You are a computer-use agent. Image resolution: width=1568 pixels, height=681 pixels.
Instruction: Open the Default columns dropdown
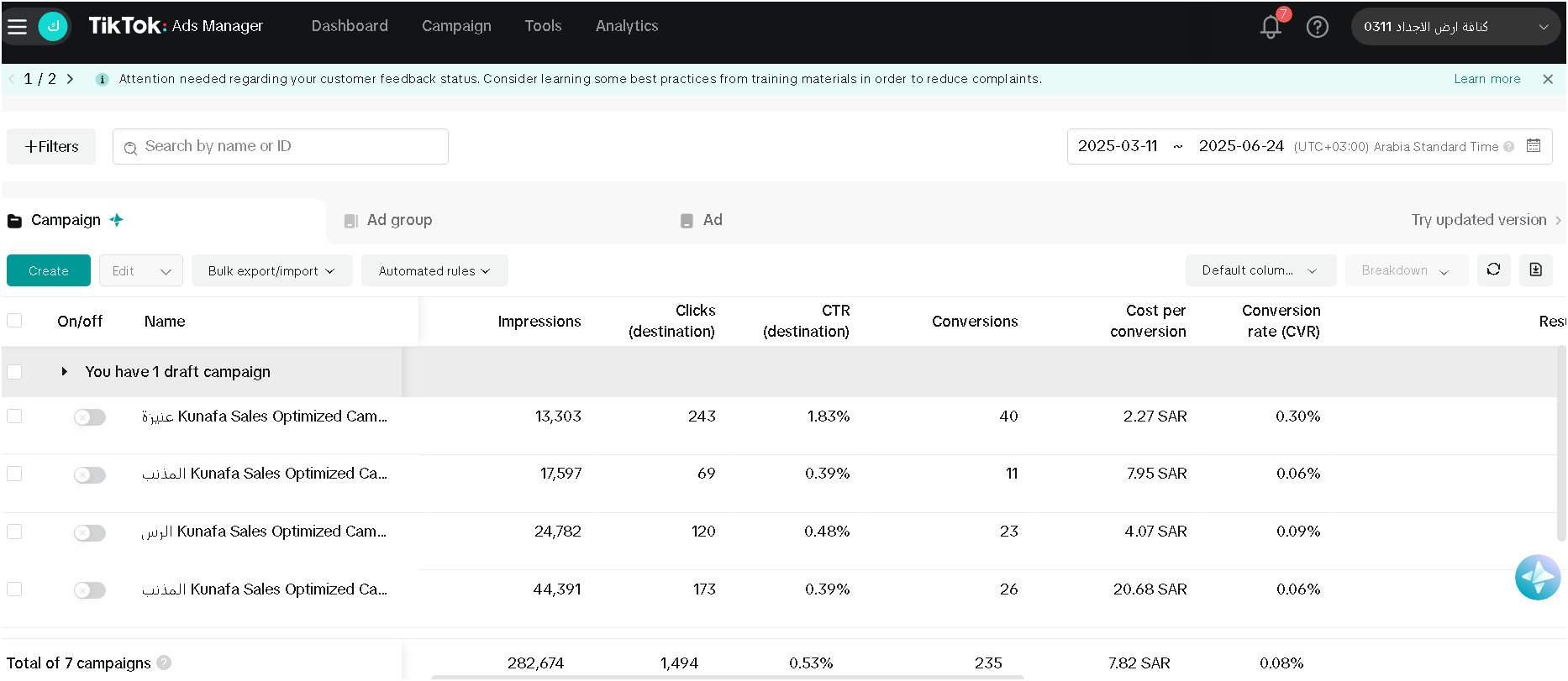(x=1260, y=270)
